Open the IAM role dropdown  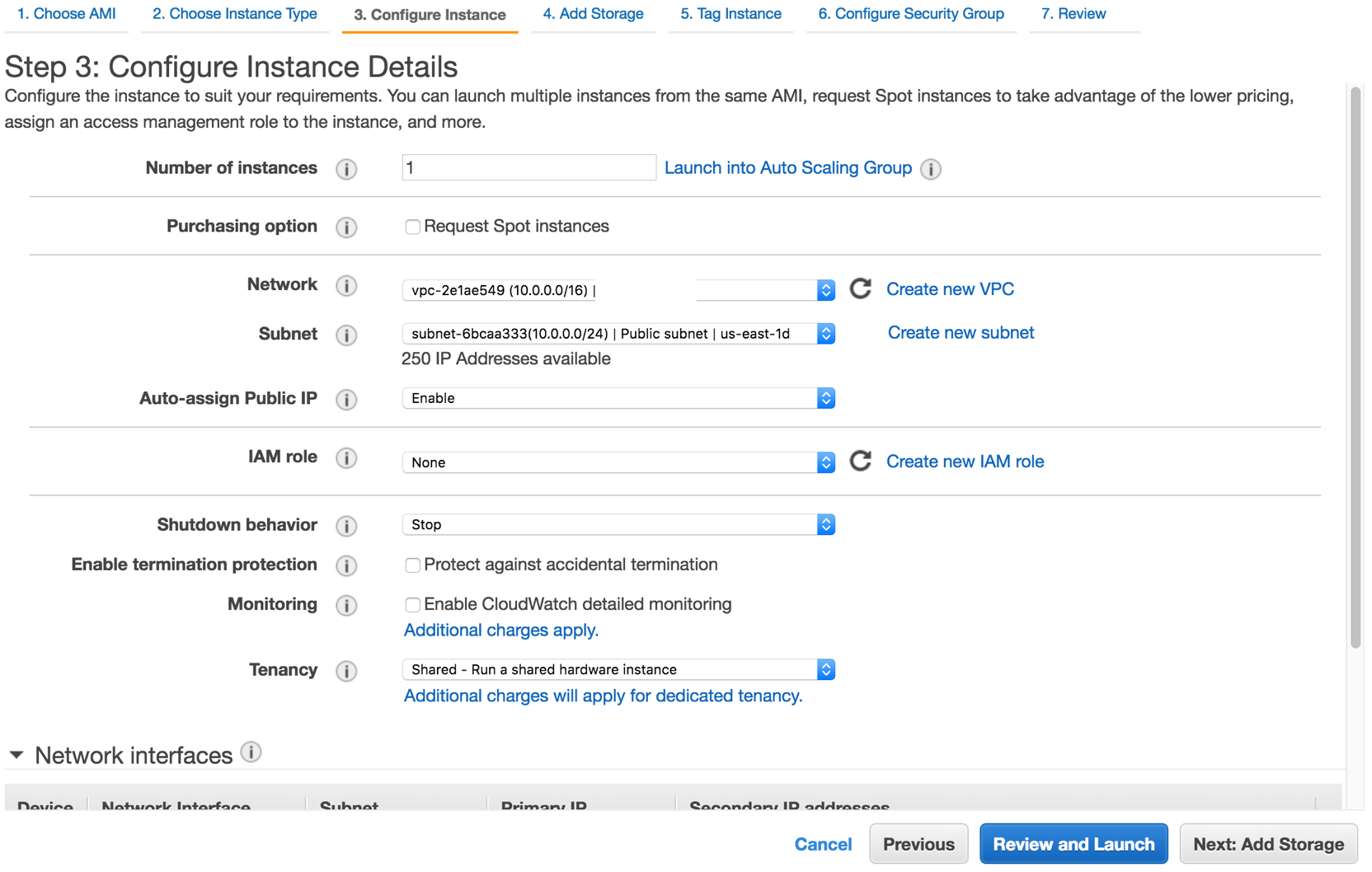click(618, 462)
